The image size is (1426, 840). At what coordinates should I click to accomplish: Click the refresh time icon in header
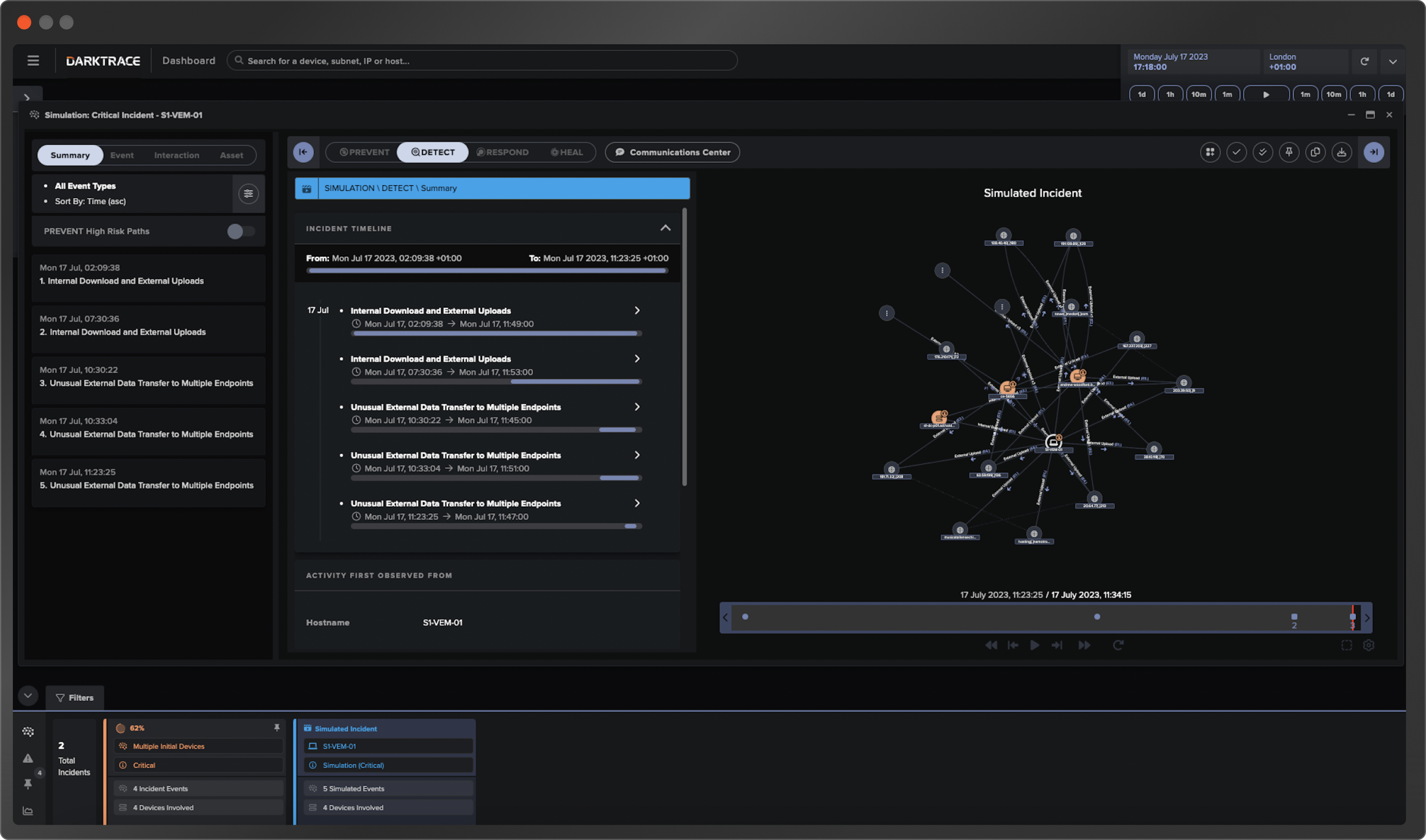pos(1364,61)
